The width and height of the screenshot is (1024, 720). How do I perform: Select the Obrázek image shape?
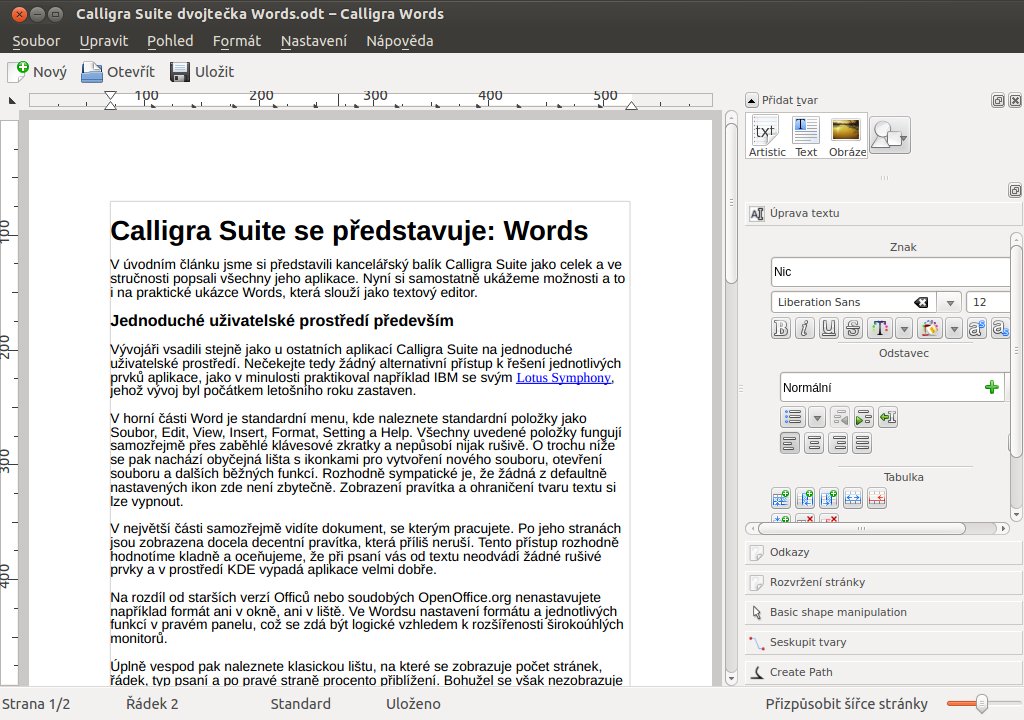tap(847, 136)
